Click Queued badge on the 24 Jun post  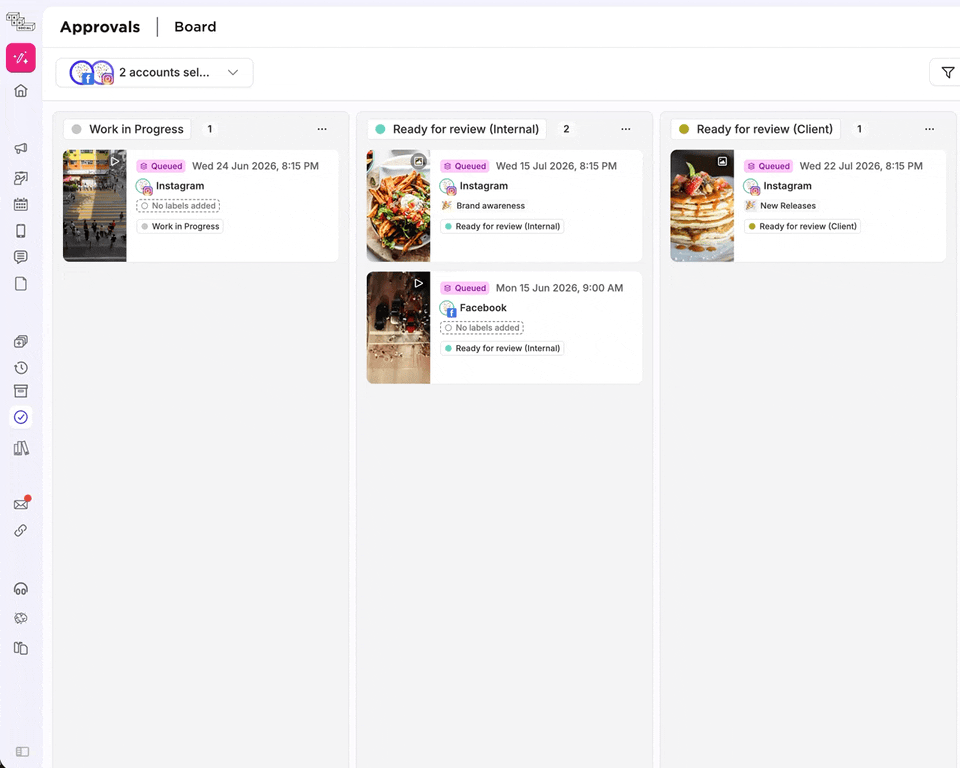161,166
